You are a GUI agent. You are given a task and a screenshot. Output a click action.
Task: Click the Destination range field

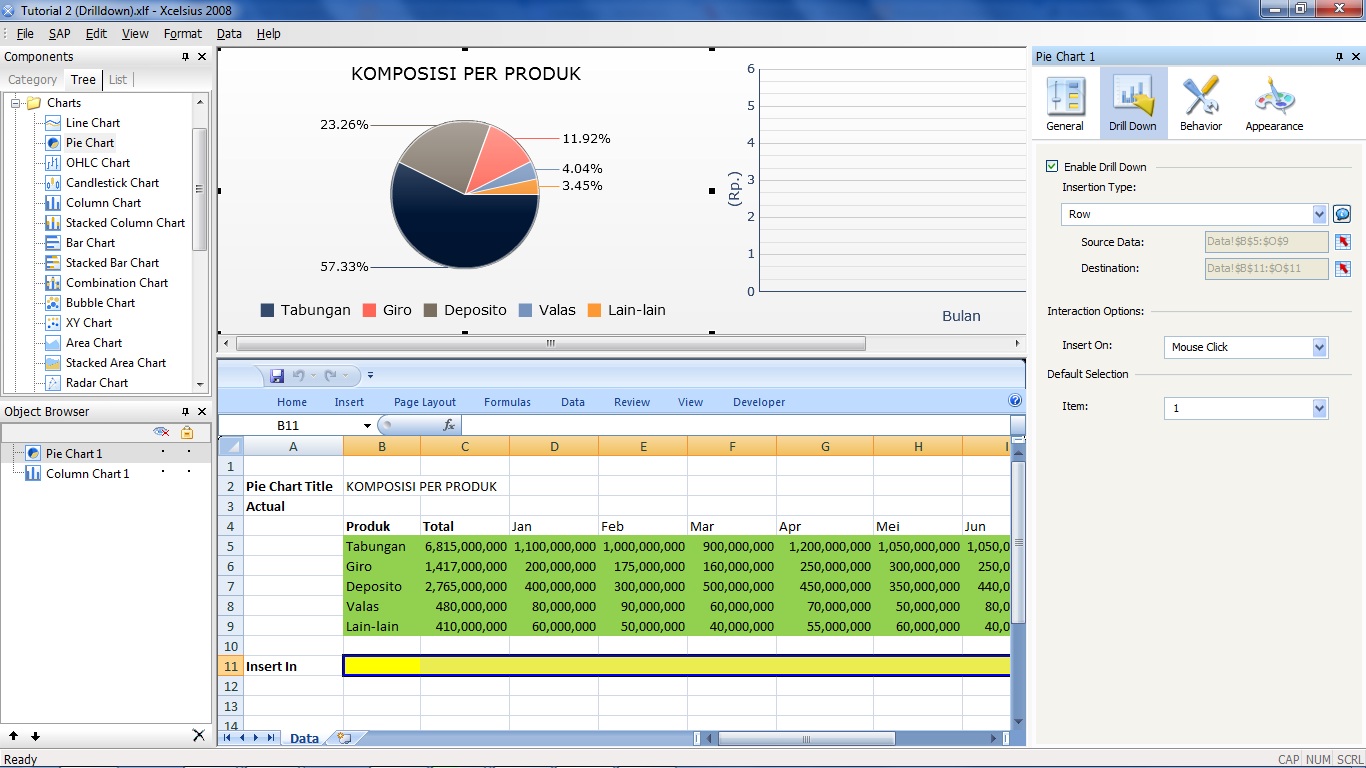pos(1267,268)
